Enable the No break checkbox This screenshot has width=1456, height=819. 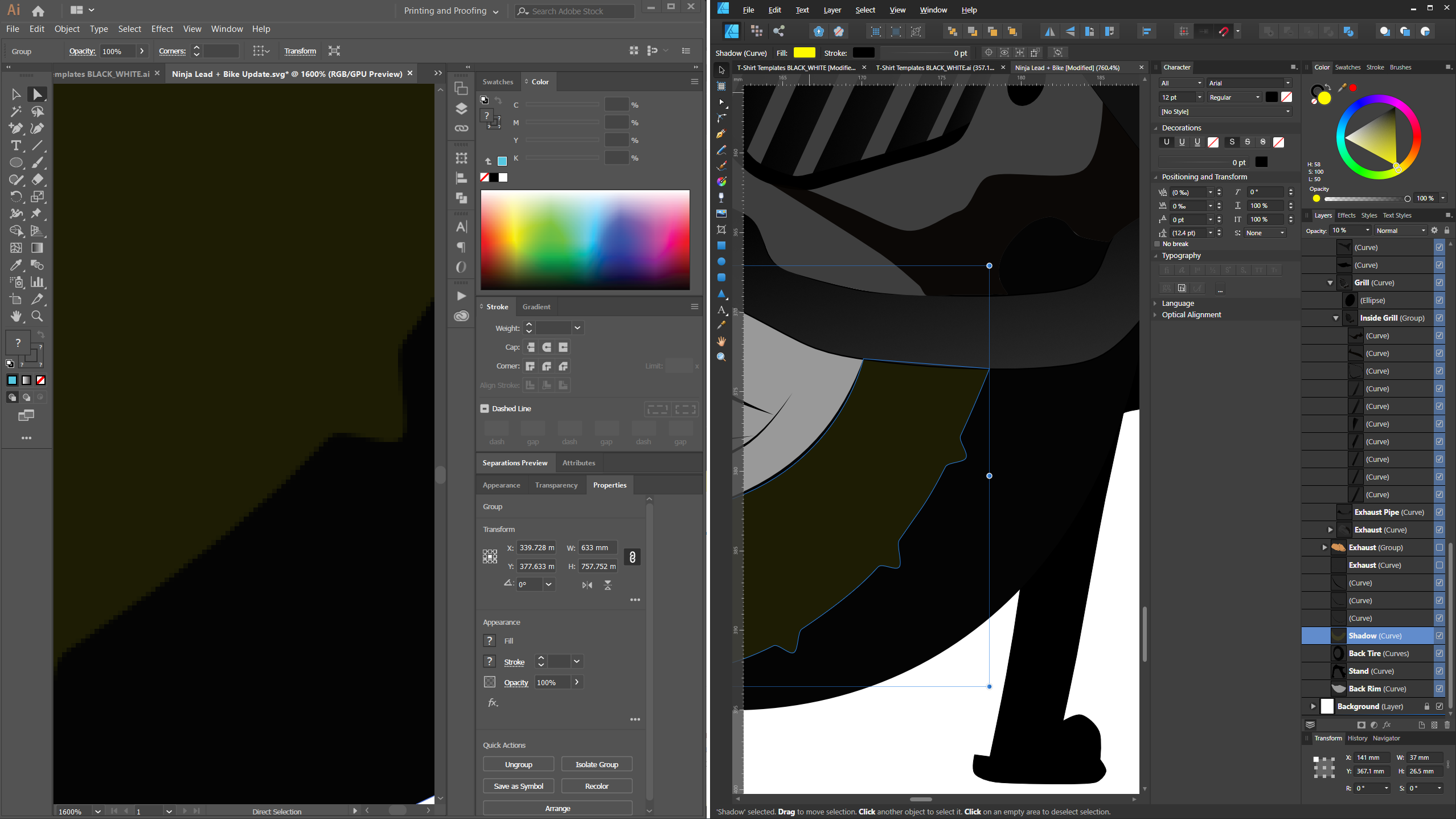pos(1157,244)
